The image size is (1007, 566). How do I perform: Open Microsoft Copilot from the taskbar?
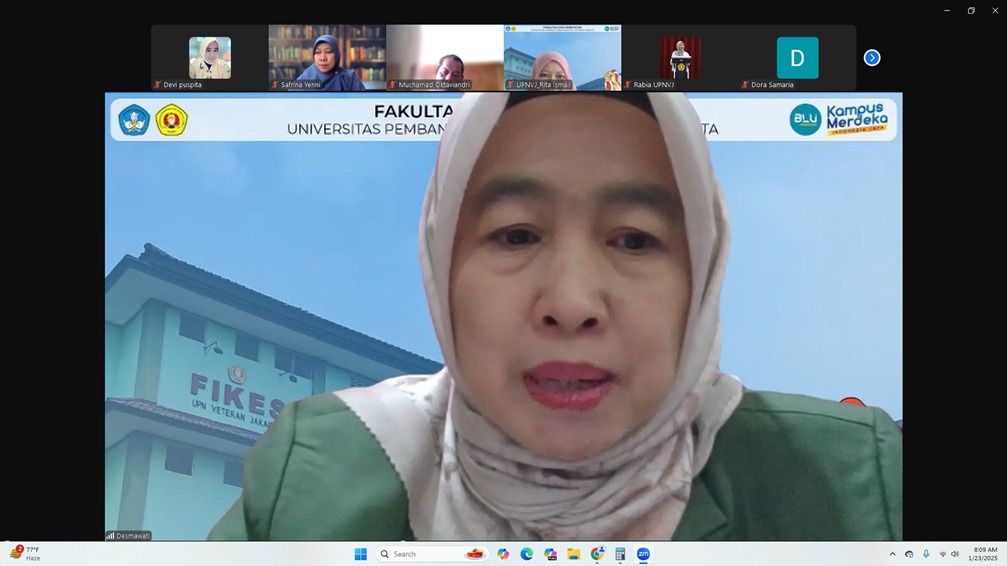click(x=503, y=554)
